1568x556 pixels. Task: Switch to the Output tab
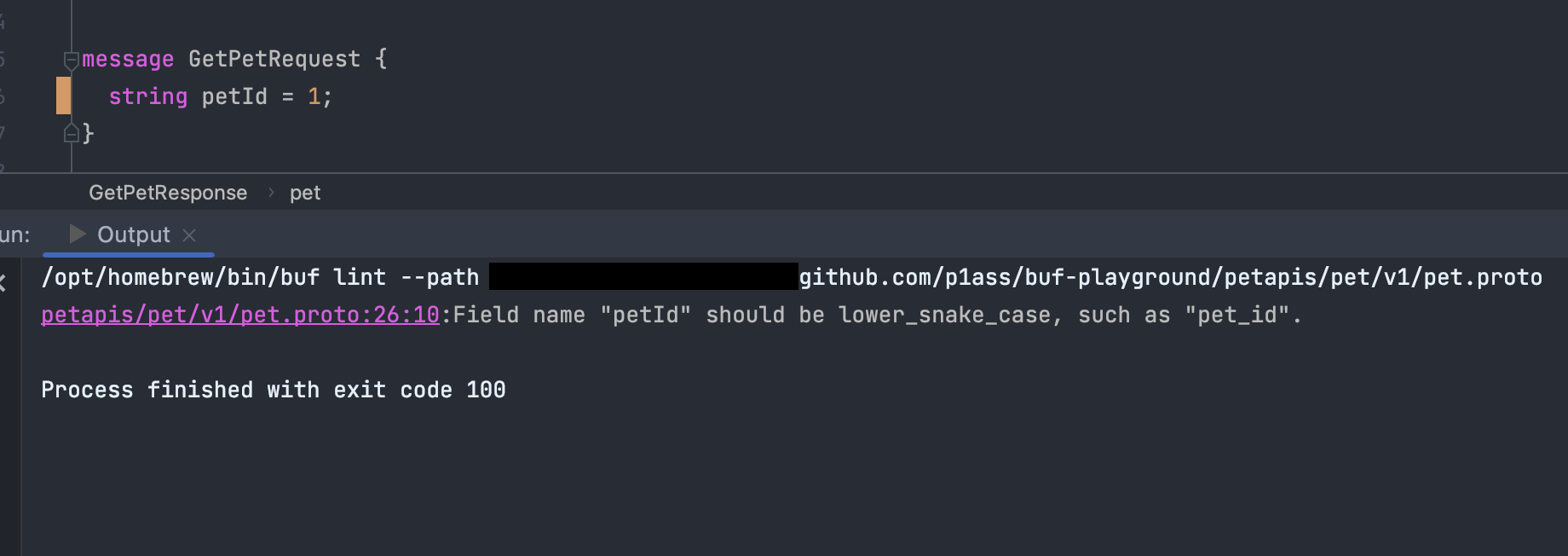coord(133,235)
